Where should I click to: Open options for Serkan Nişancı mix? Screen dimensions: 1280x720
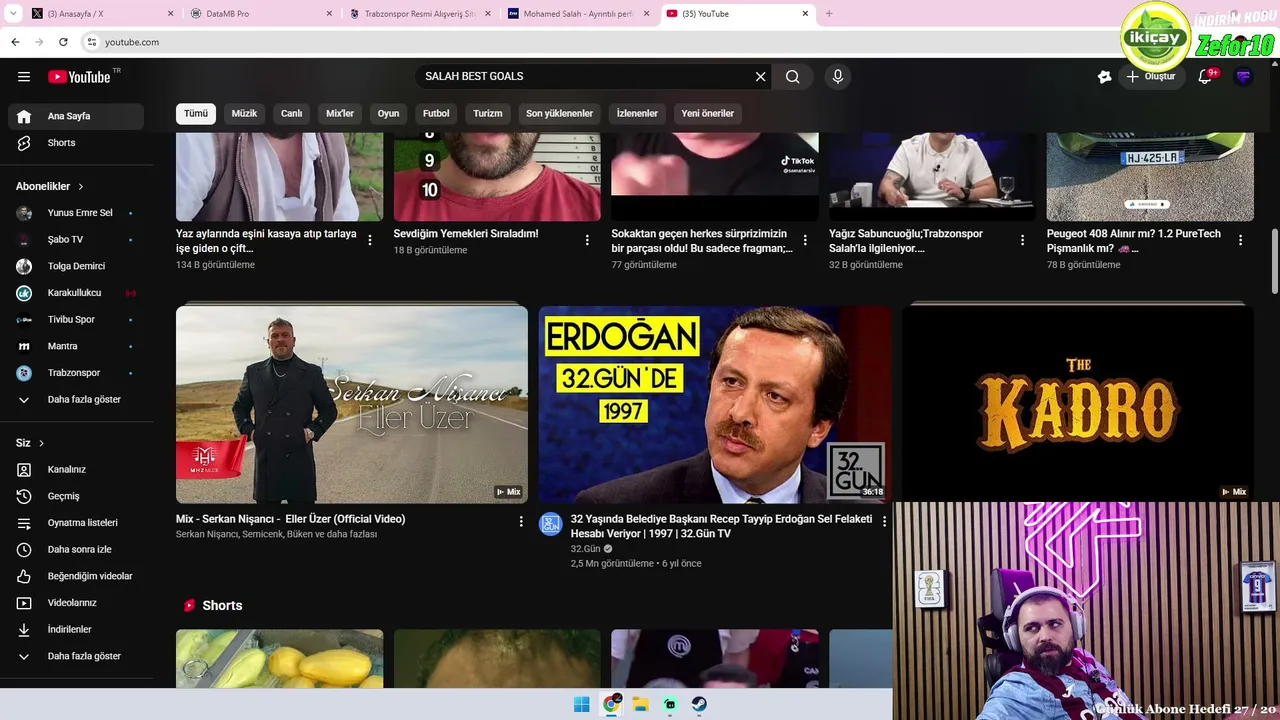coord(521,521)
